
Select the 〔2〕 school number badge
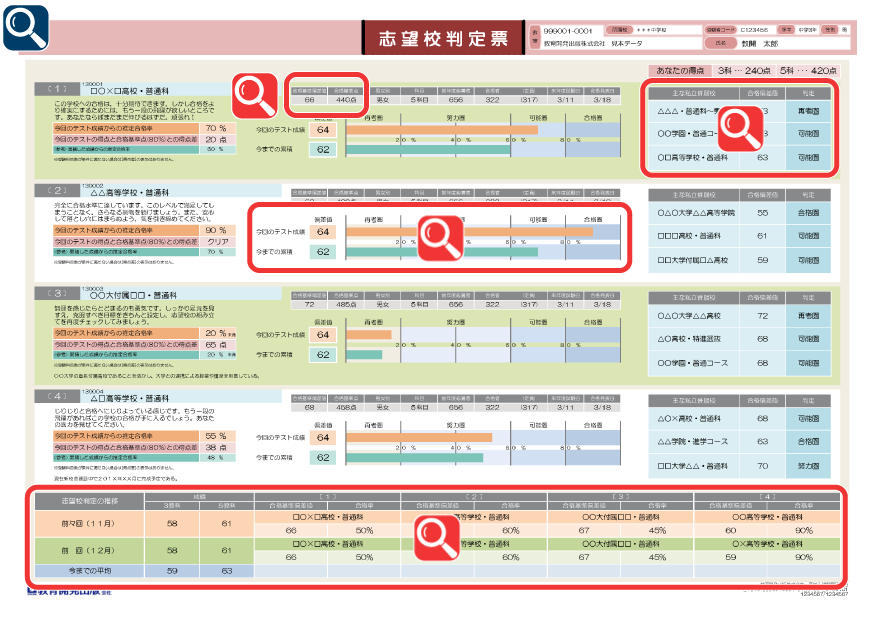[58, 189]
